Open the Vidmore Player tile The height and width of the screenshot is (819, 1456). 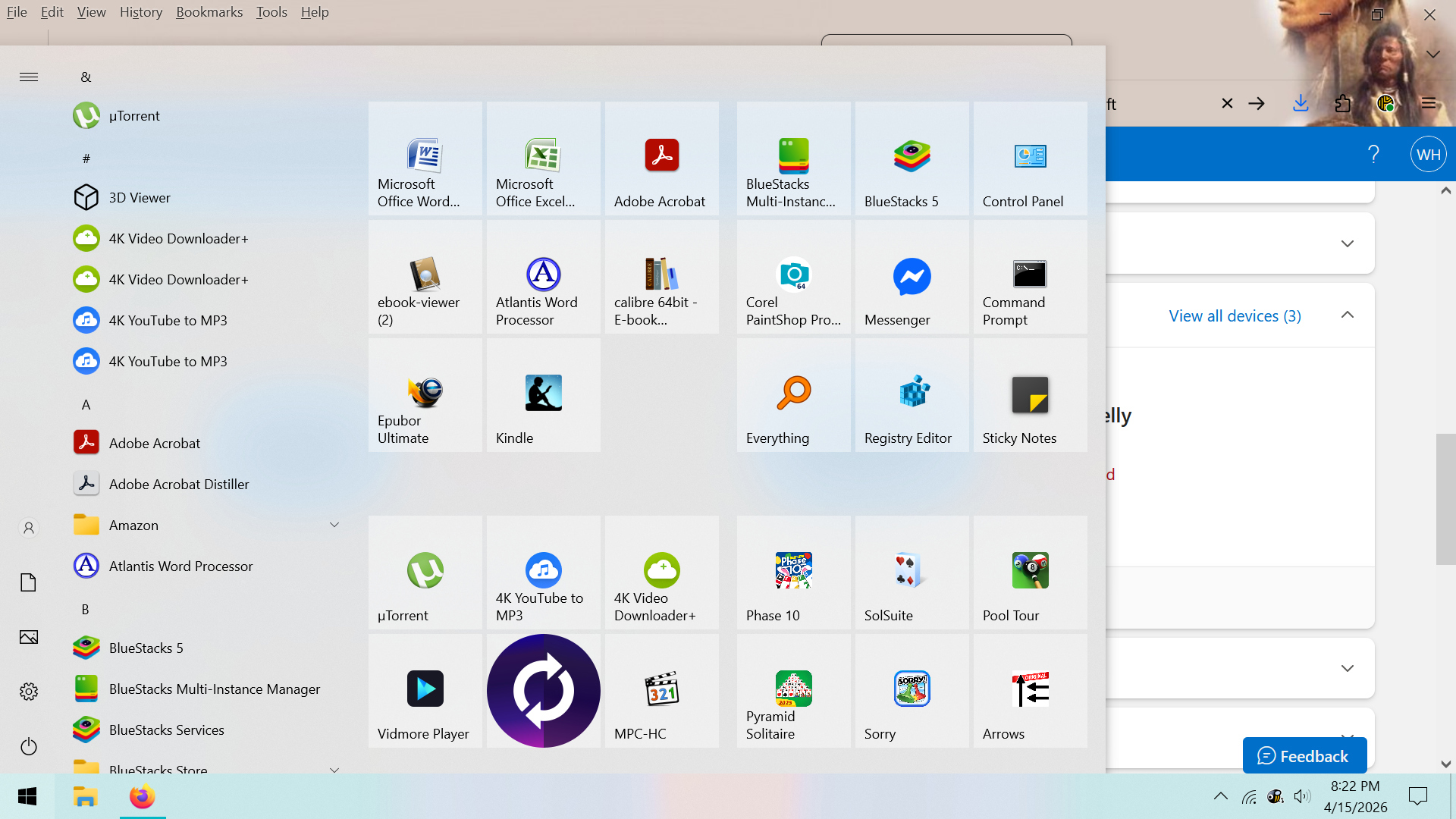pos(425,691)
